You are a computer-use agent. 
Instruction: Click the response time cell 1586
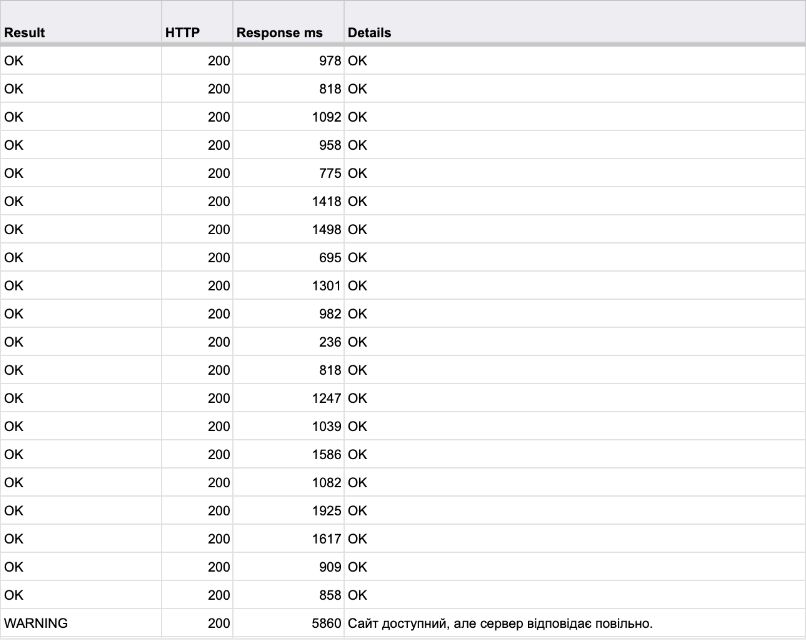[x=288, y=454]
